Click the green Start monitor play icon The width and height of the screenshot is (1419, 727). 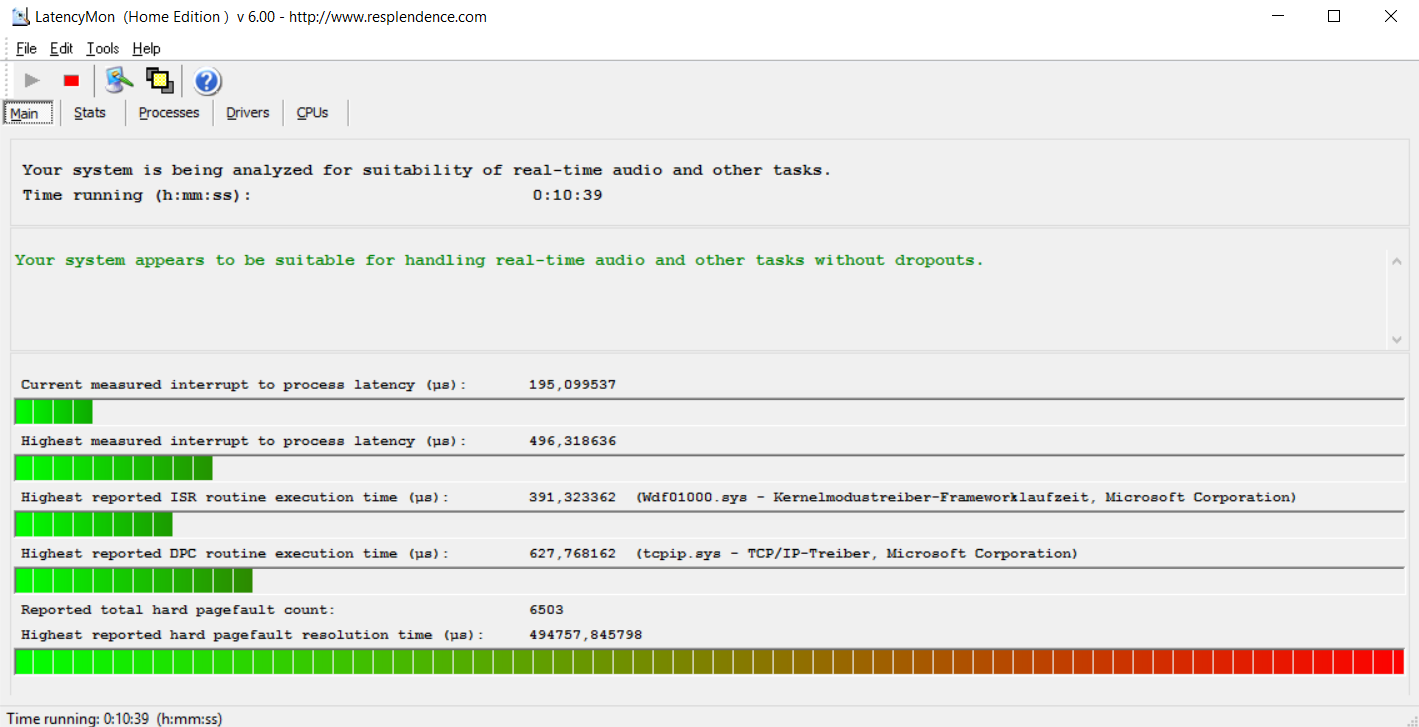[33, 81]
